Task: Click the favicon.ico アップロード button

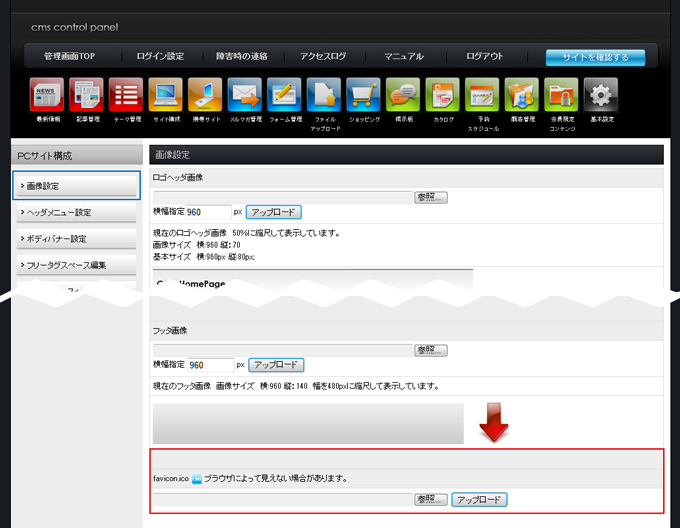Action: pos(479,499)
